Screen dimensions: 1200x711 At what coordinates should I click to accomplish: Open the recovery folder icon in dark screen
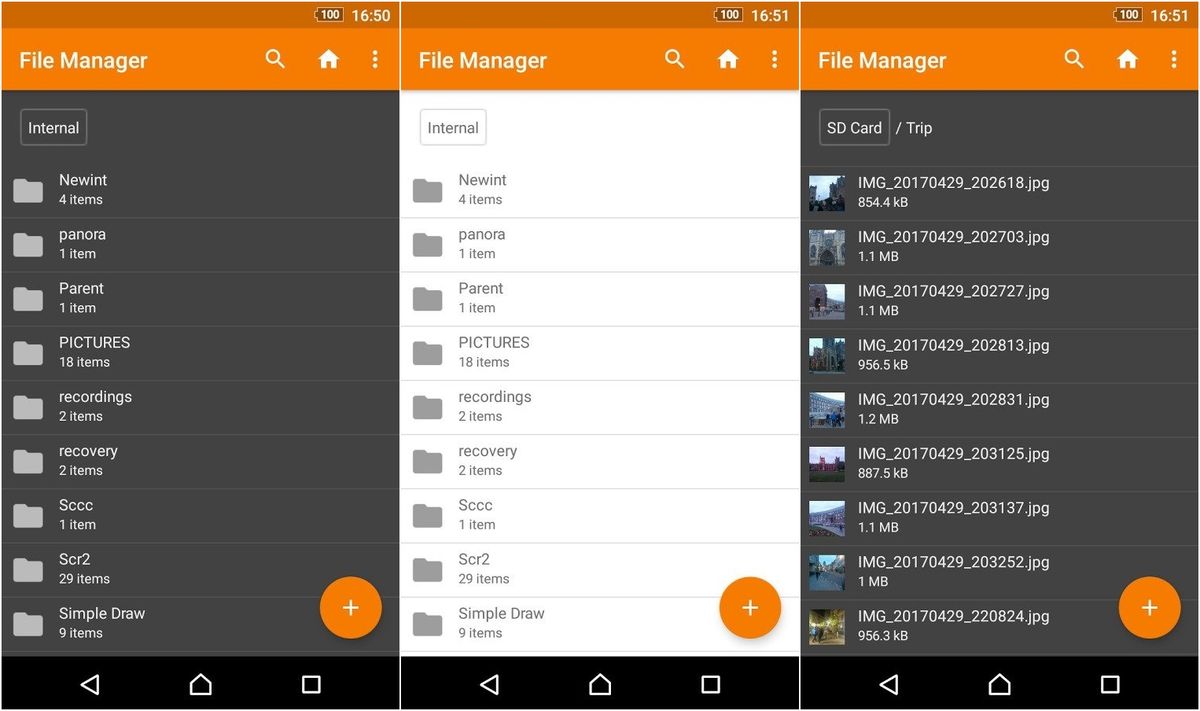tap(28, 461)
